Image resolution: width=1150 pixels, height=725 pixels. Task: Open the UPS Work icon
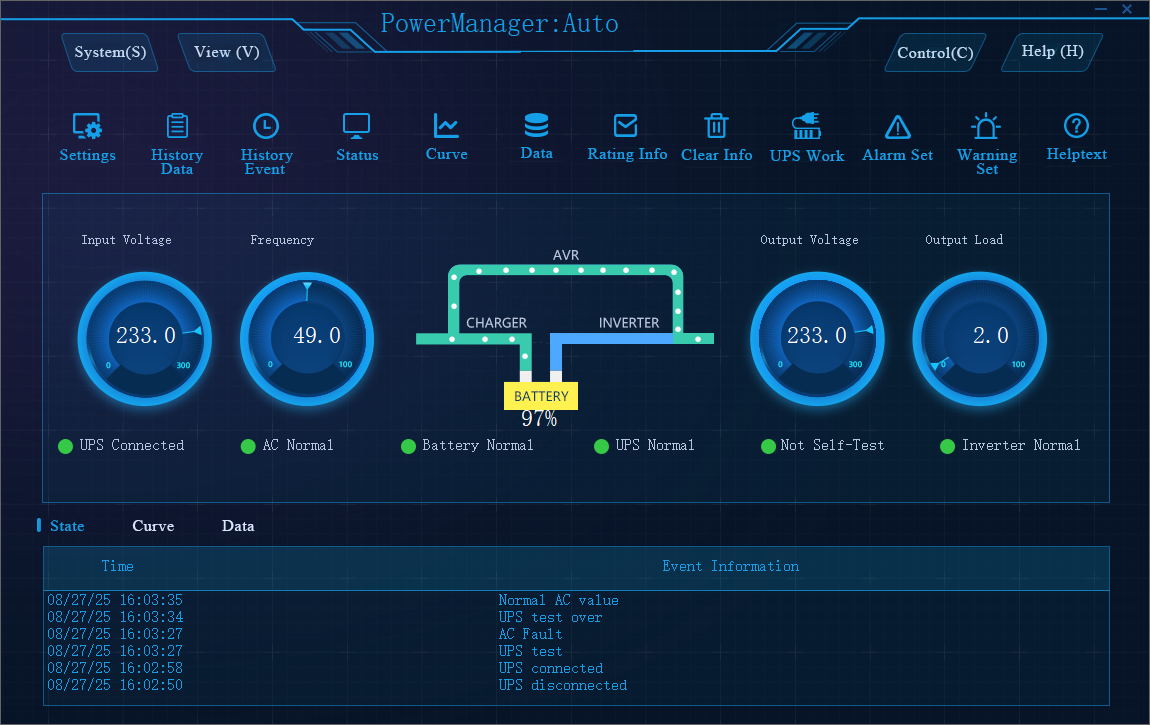tap(806, 127)
